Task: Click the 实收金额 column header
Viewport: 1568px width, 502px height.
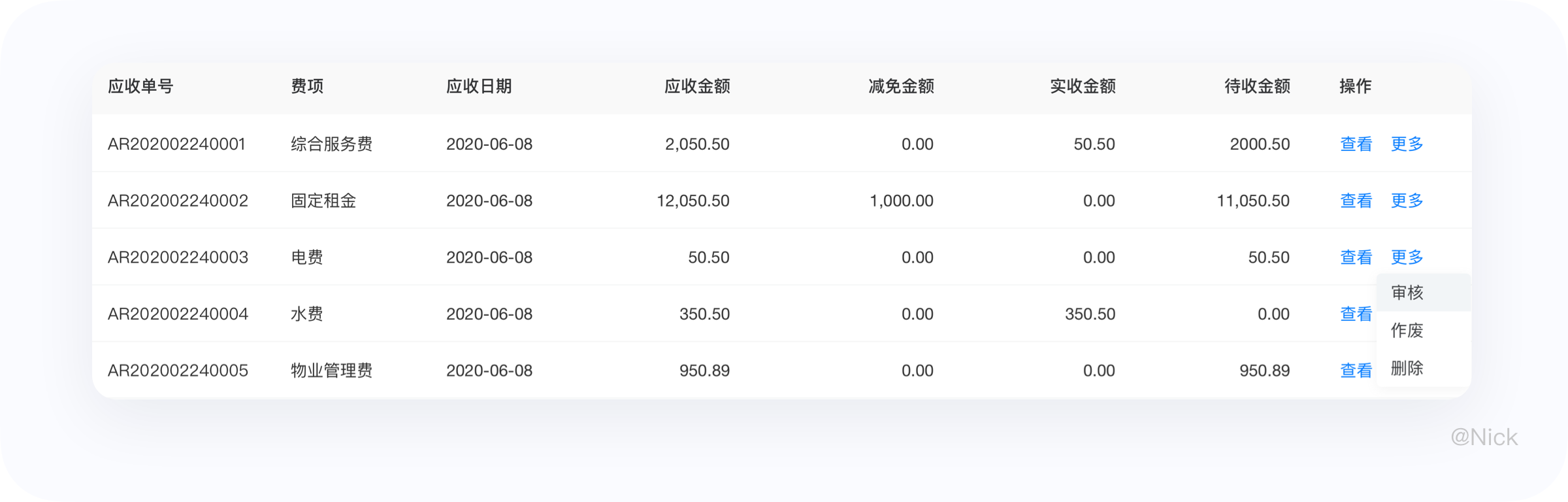Action: click(x=1083, y=86)
